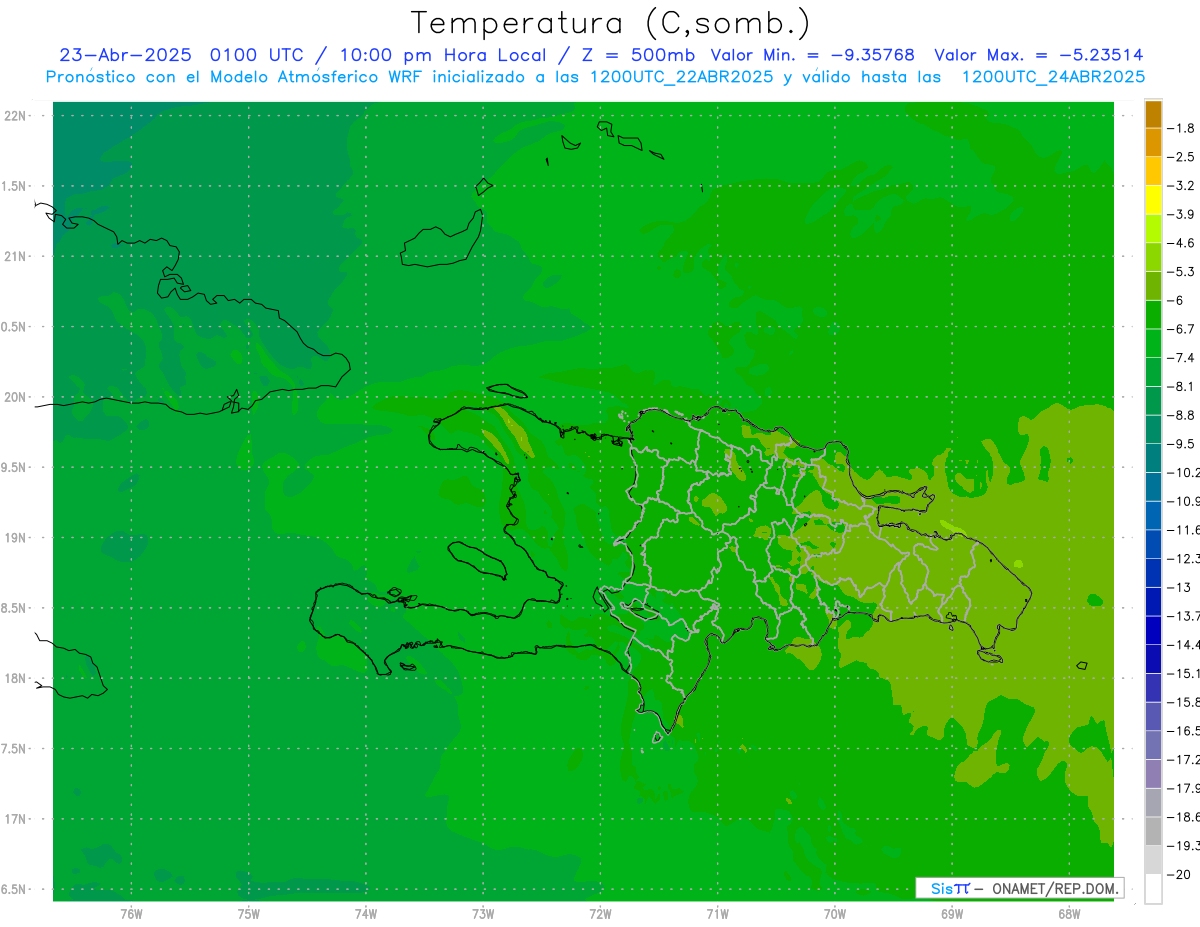
Task: Click the -13 colorbar value label
Action: 1180,588
